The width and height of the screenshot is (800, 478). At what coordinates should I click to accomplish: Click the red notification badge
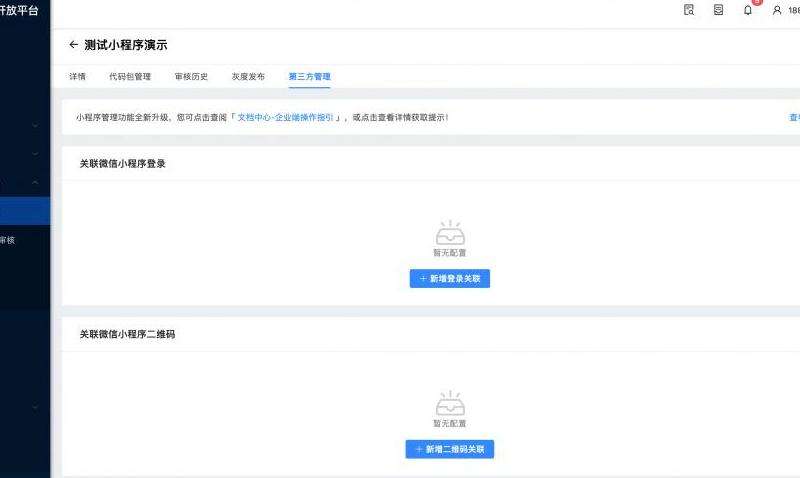point(756,2)
